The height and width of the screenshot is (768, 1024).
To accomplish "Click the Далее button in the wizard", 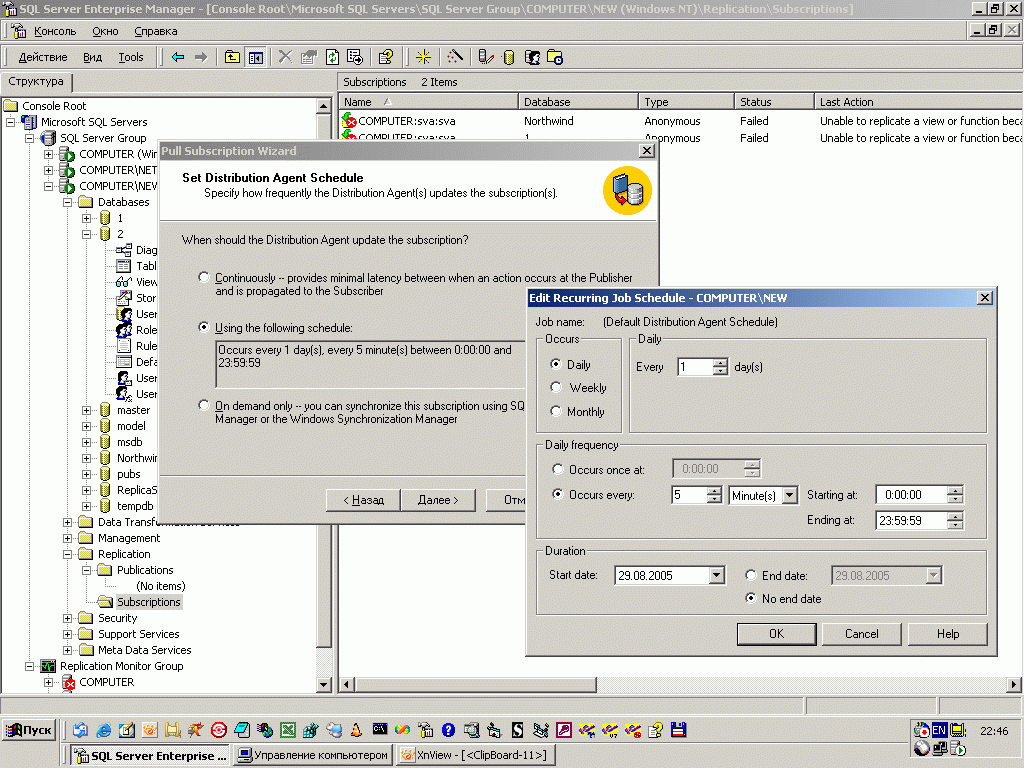I will [438, 500].
